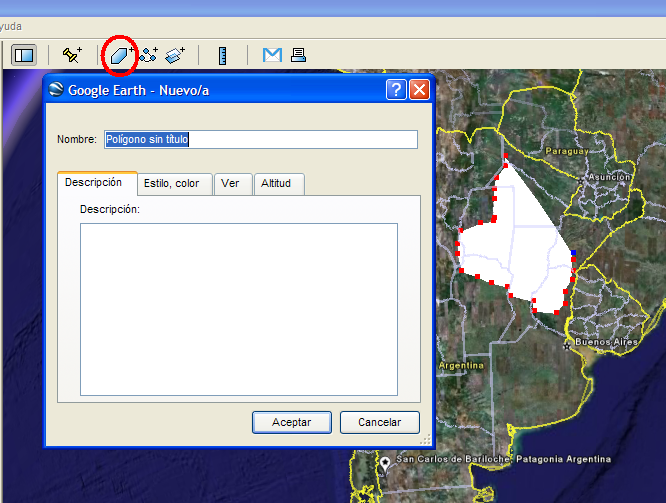Open the Altitud tab

[x=279, y=184]
